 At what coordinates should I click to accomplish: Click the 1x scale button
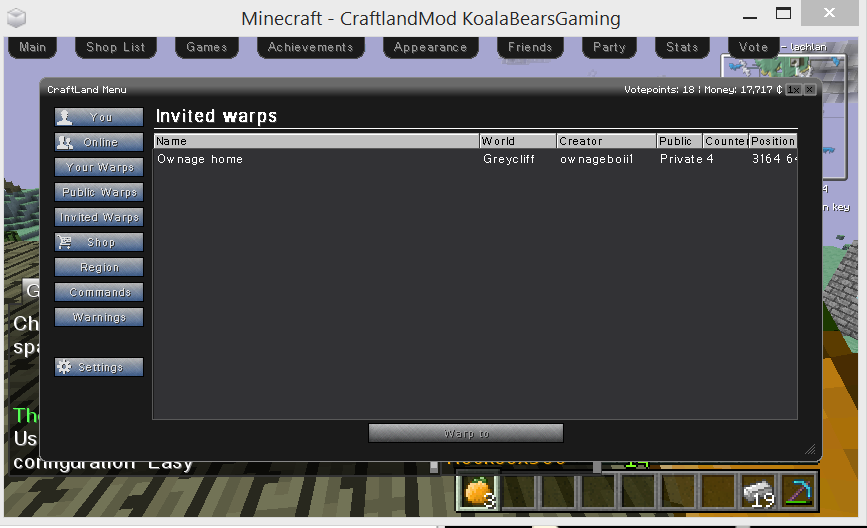pos(793,90)
